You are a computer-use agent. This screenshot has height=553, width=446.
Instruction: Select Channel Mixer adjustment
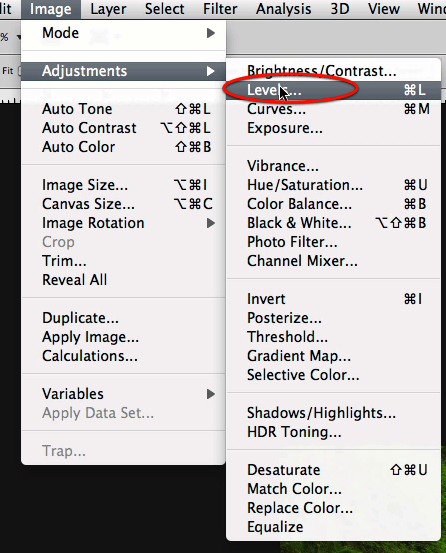click(333, 261)
